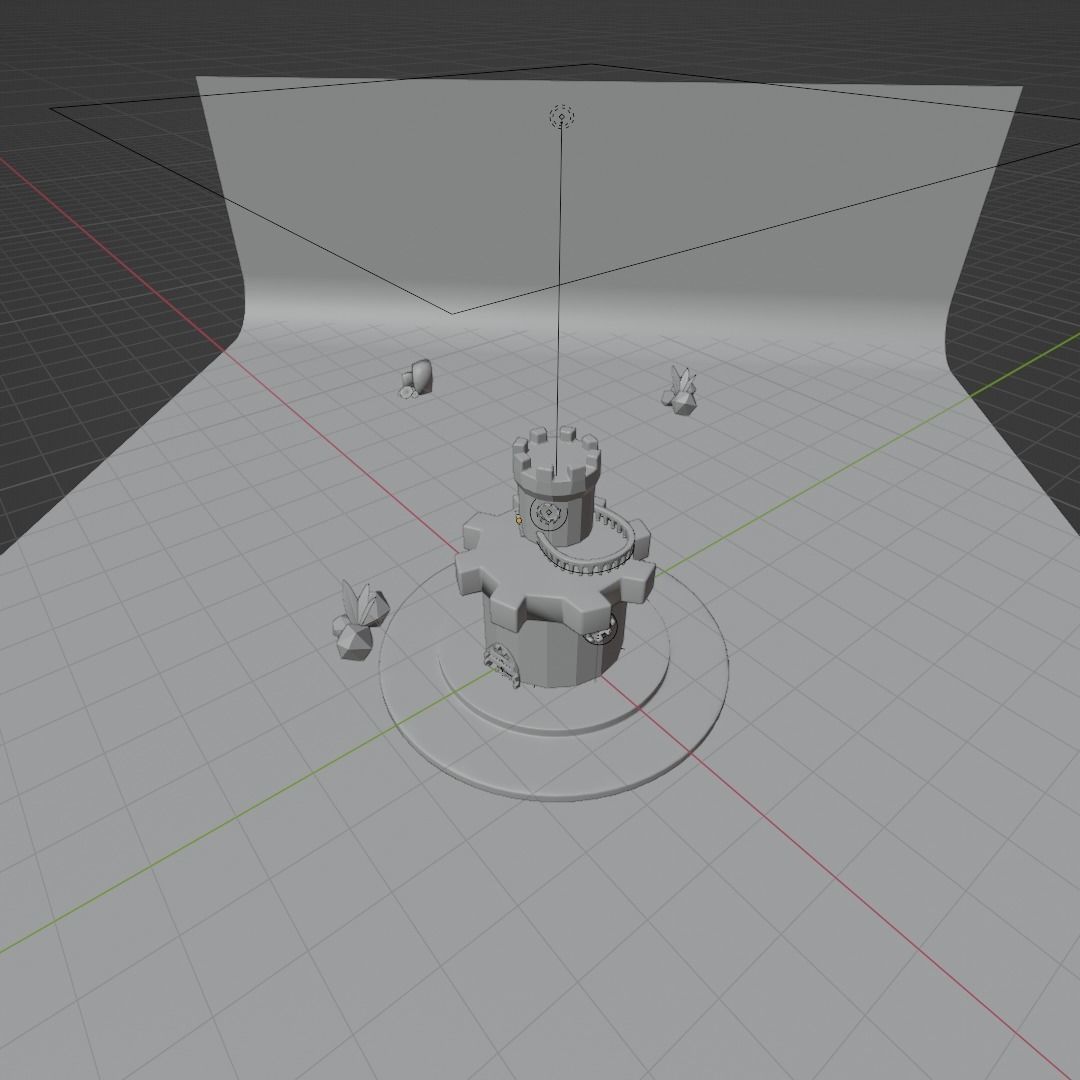Select the point light gizmo above the tower
The image size is (1080, 1080).
click(562, 116)
